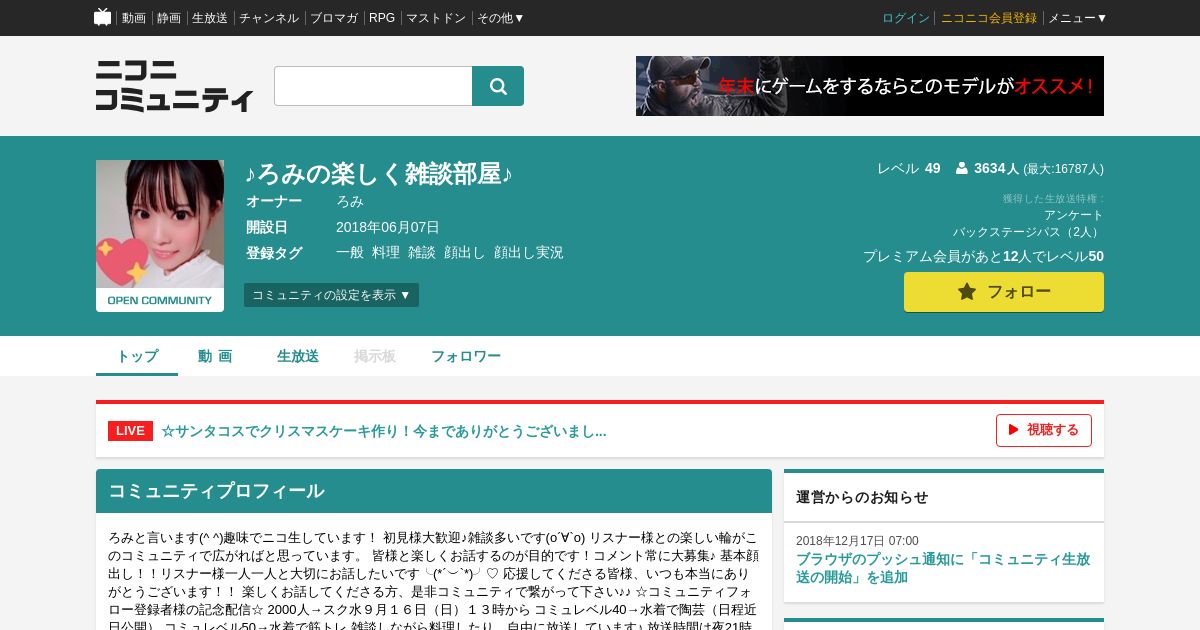Click the yellow フォロー star button
Viewport: 1200px width, 630px height.
point(1004,292)
